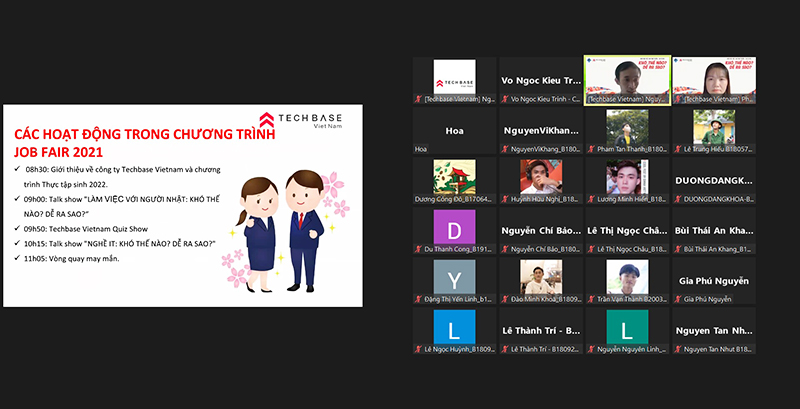The width and height of the screenshot is (800, 409).
Task: Select the Hoa participant tile
Action: coord(454,131)
